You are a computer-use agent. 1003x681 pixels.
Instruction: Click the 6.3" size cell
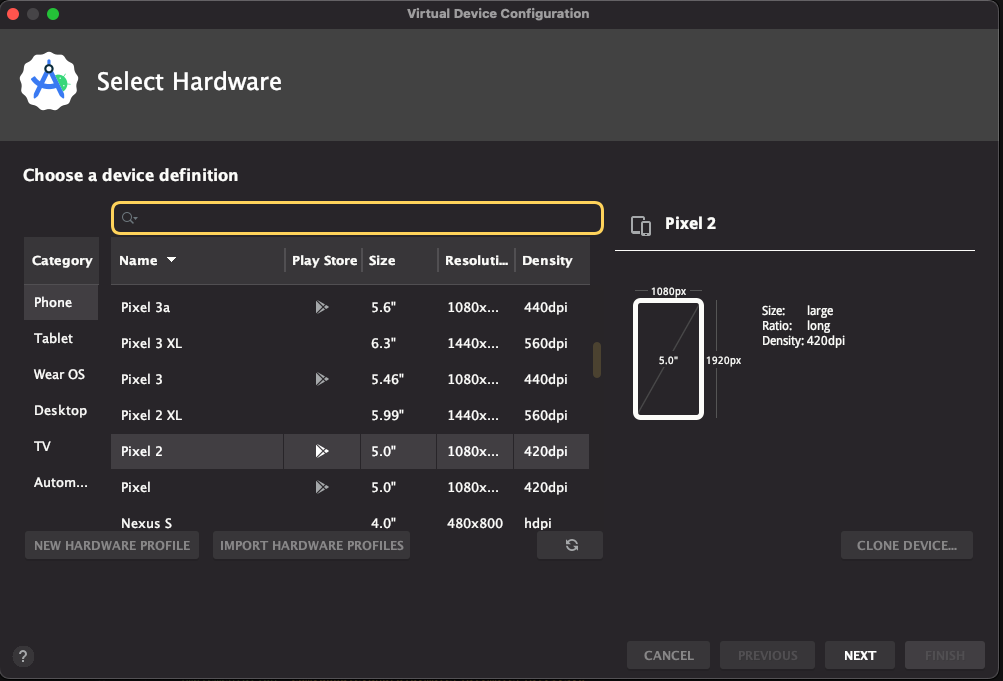[383, 343]
